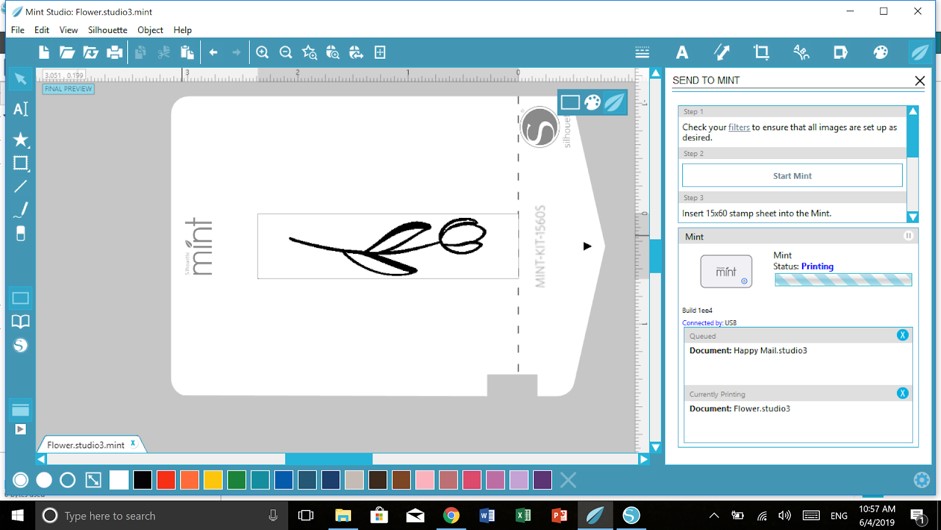
Task: Open the View menu
Action: [x=68, y=30]
